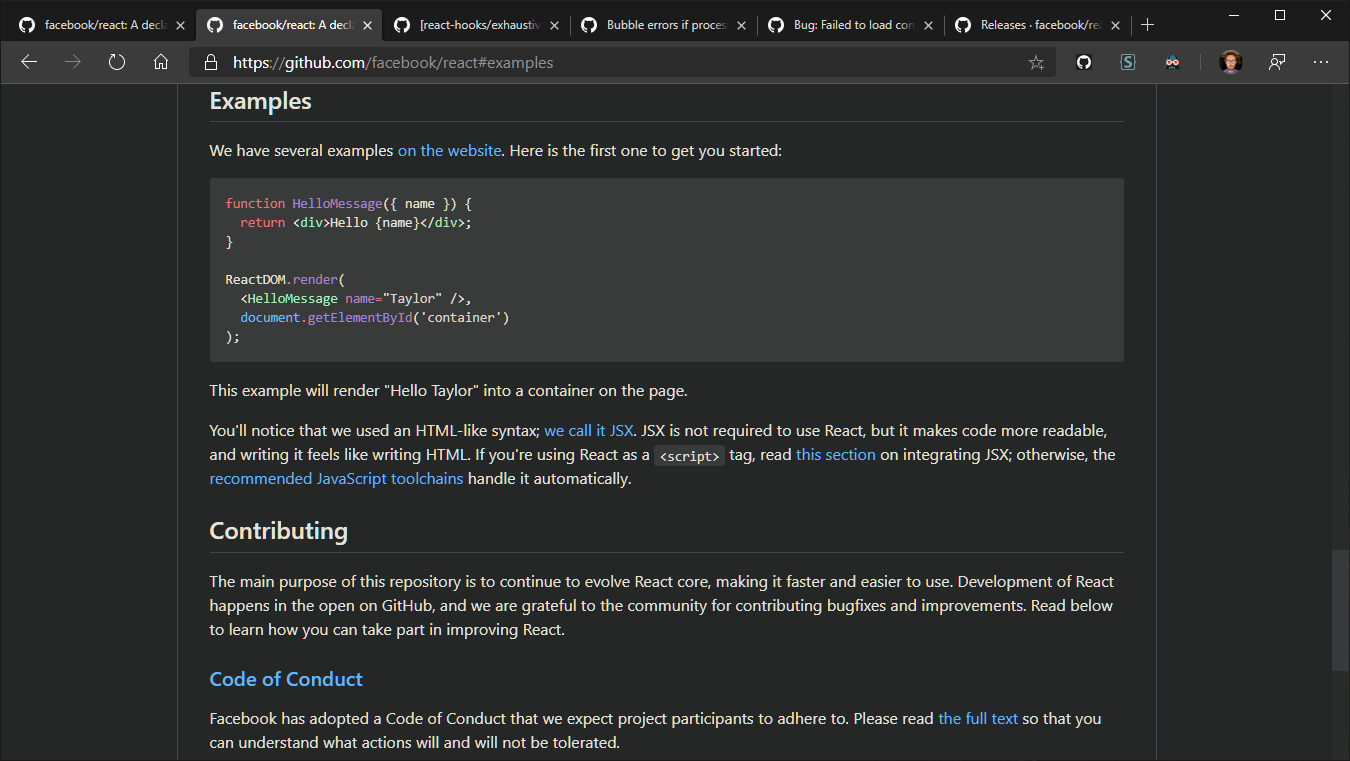
Task: Switch to the Bug: Failed to load tab
Action: 845,25
